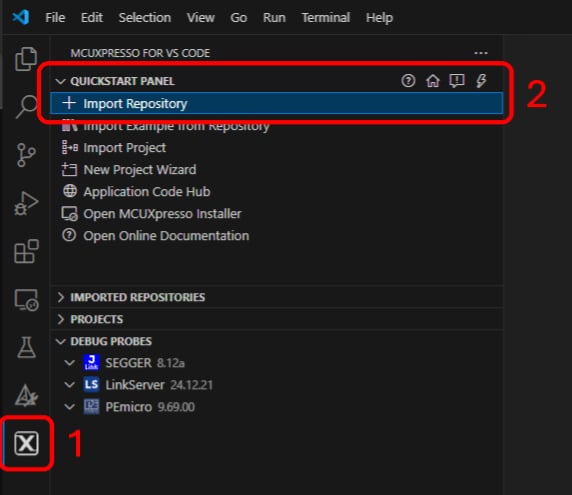Click Import Repository
The height and width of the screenshot is (495, 572).
point(277,103)
